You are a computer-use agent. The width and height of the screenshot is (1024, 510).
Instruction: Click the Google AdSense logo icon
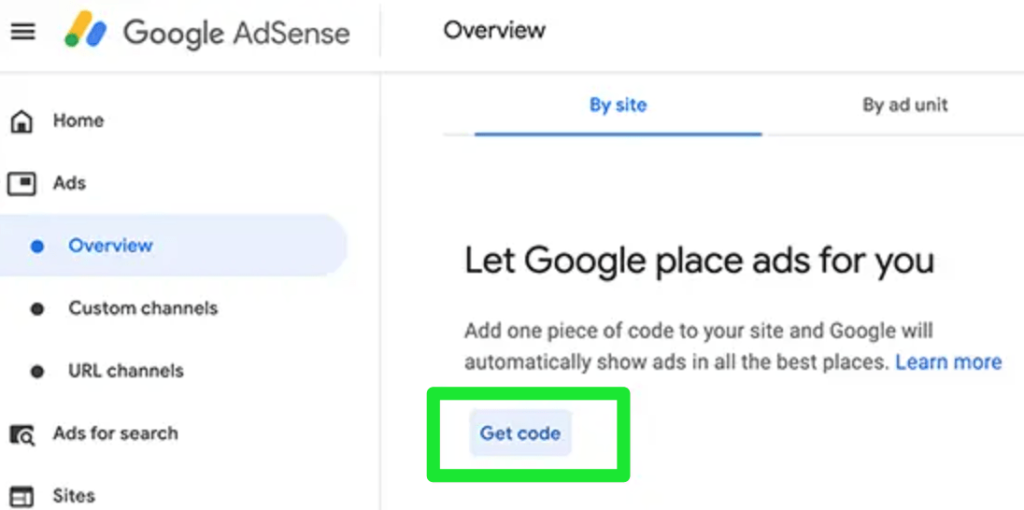click(86, 29)
